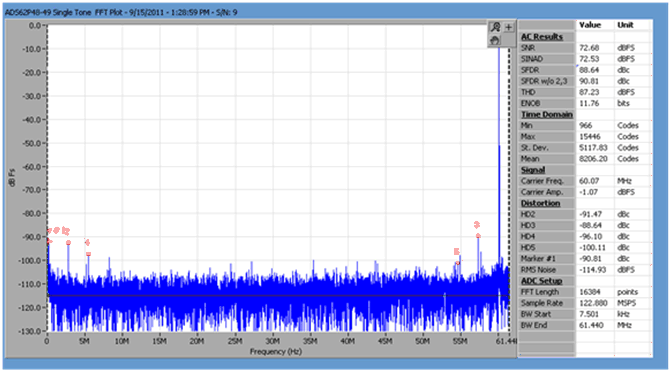Click the points unit cell
Viewport: 670px width, 371px height.
(x=627, y=292)
